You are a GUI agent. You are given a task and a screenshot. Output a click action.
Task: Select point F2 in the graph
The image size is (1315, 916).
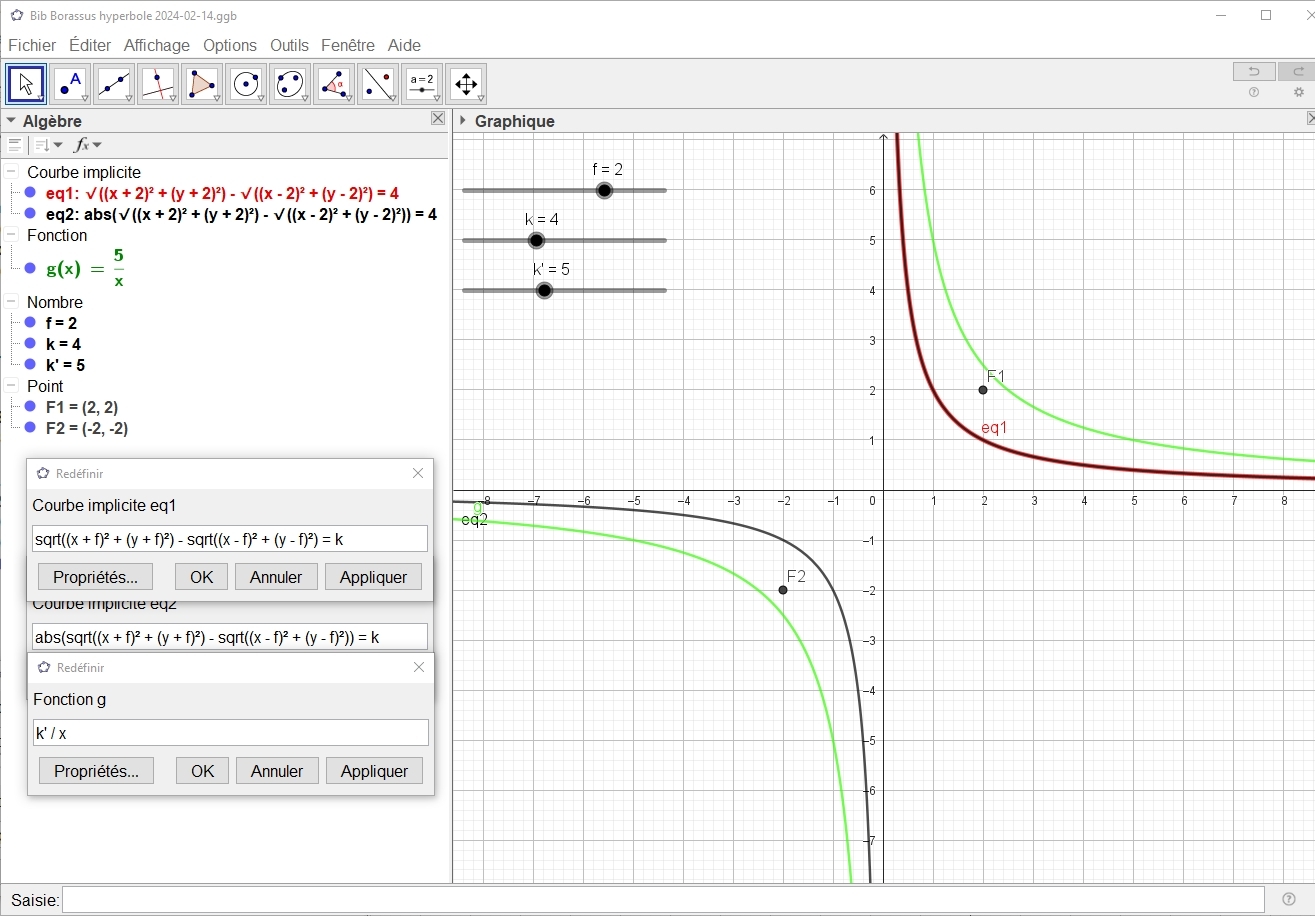783,590
